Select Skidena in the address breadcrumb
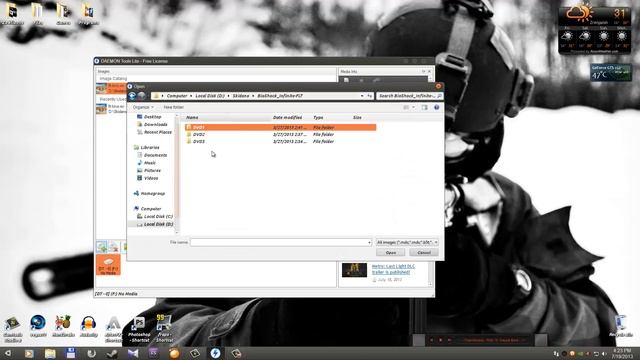This screenshot has height=360, width=640. click(x=241, y=96)
